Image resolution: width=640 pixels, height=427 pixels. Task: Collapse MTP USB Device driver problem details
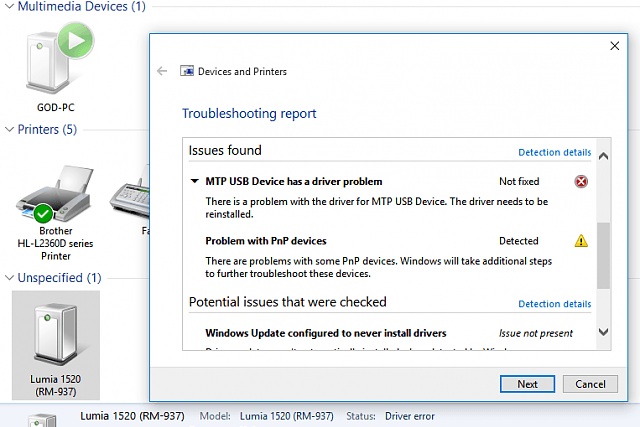[195, 181]
